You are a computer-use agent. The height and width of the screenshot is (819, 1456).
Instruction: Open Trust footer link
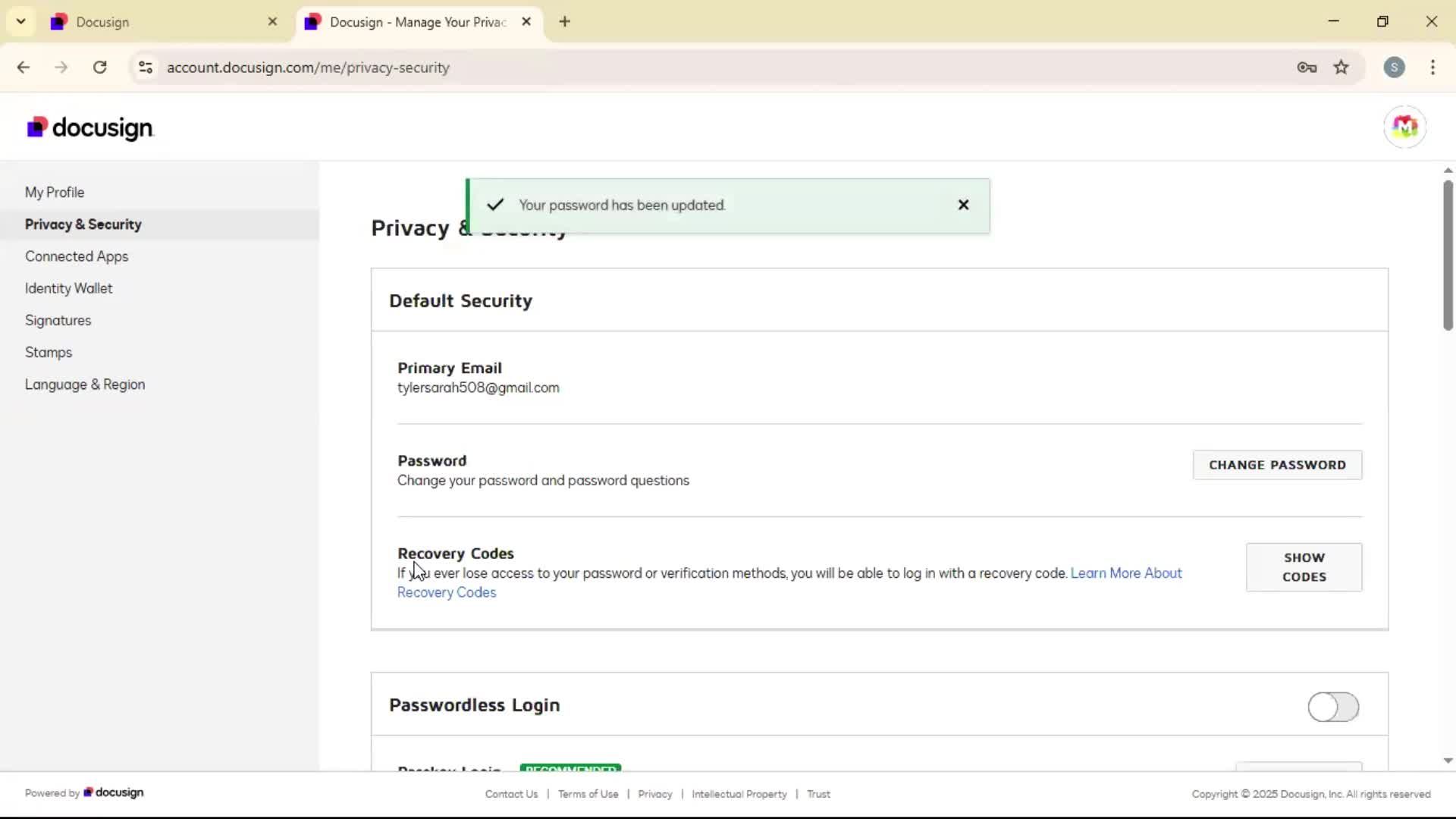(818, 794)
